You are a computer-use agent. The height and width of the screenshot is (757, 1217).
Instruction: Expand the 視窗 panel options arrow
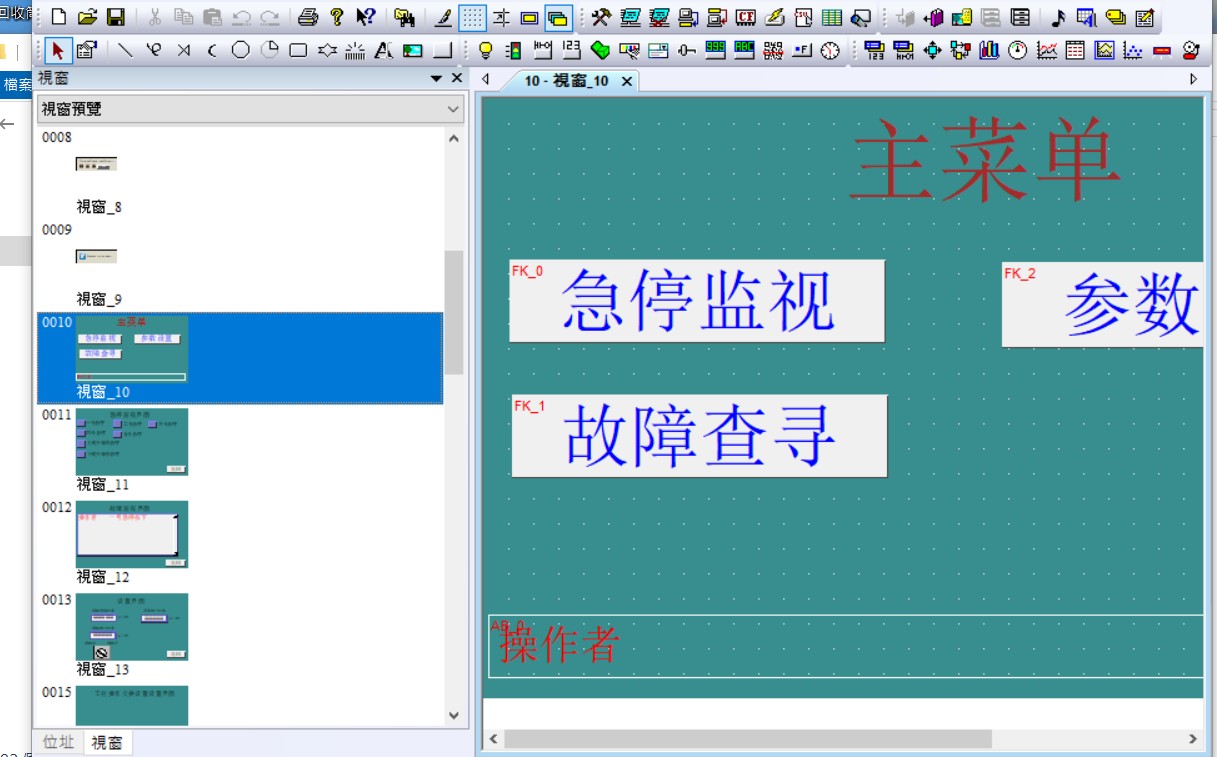point(436,78)
